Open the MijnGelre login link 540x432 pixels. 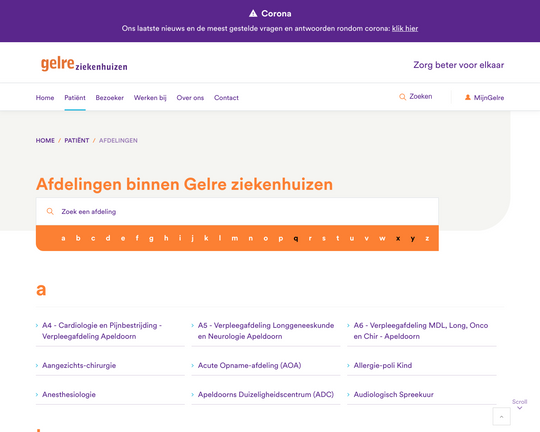click(489, 98)
